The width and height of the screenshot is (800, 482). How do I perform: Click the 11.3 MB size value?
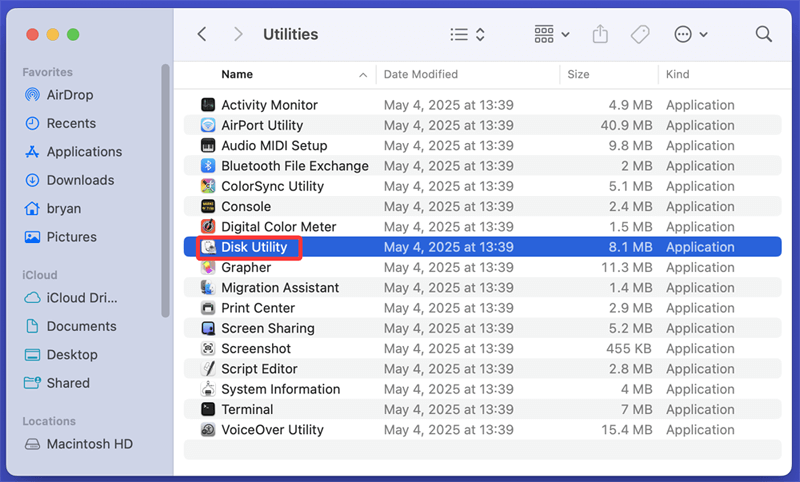coord(627,268)
